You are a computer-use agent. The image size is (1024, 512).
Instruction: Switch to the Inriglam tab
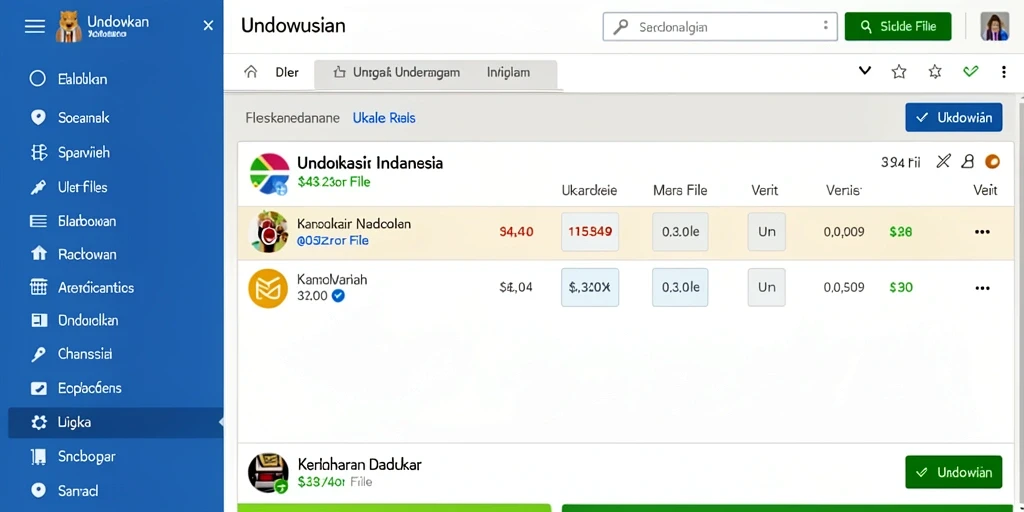click(508, 72)
